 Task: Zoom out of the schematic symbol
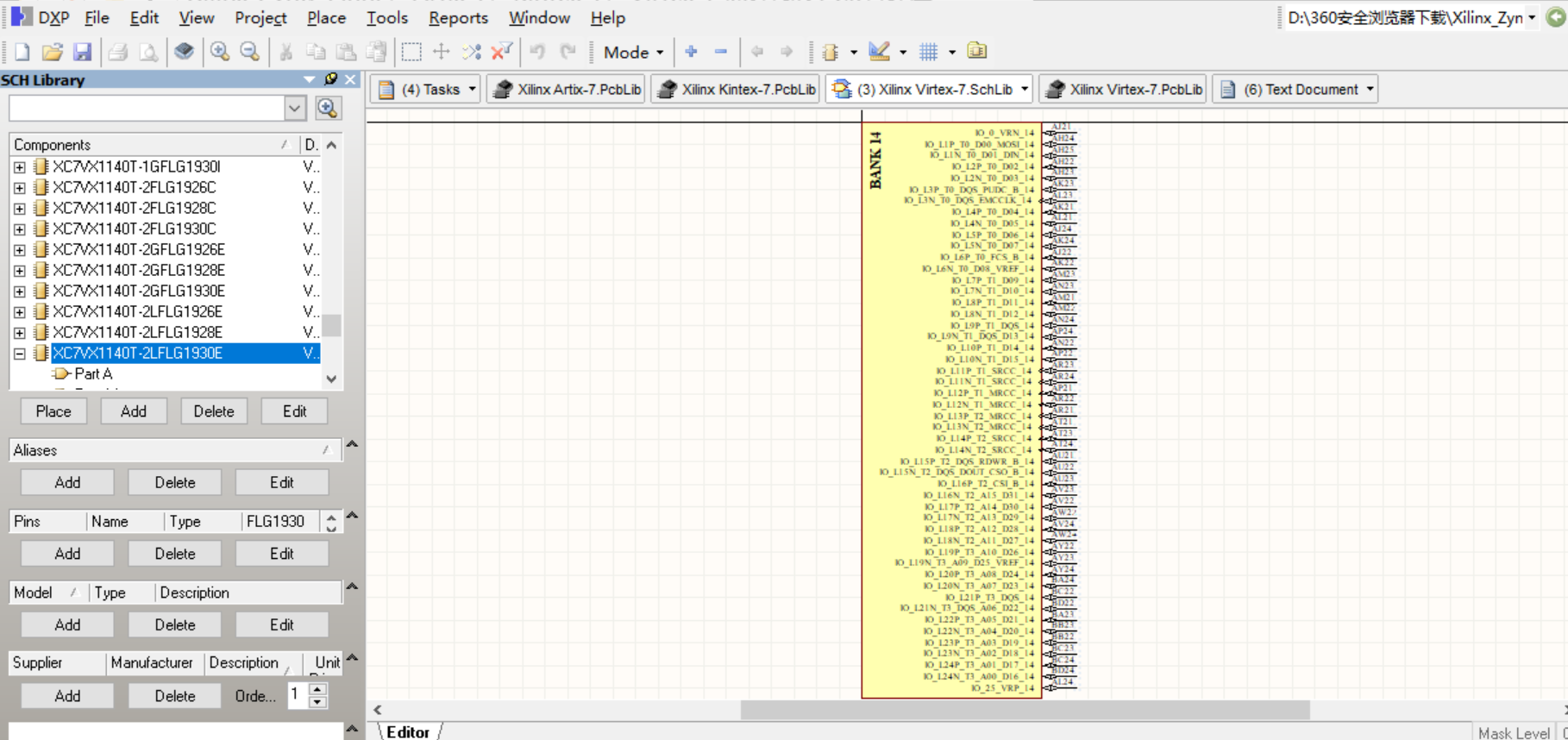coord(250,52)
